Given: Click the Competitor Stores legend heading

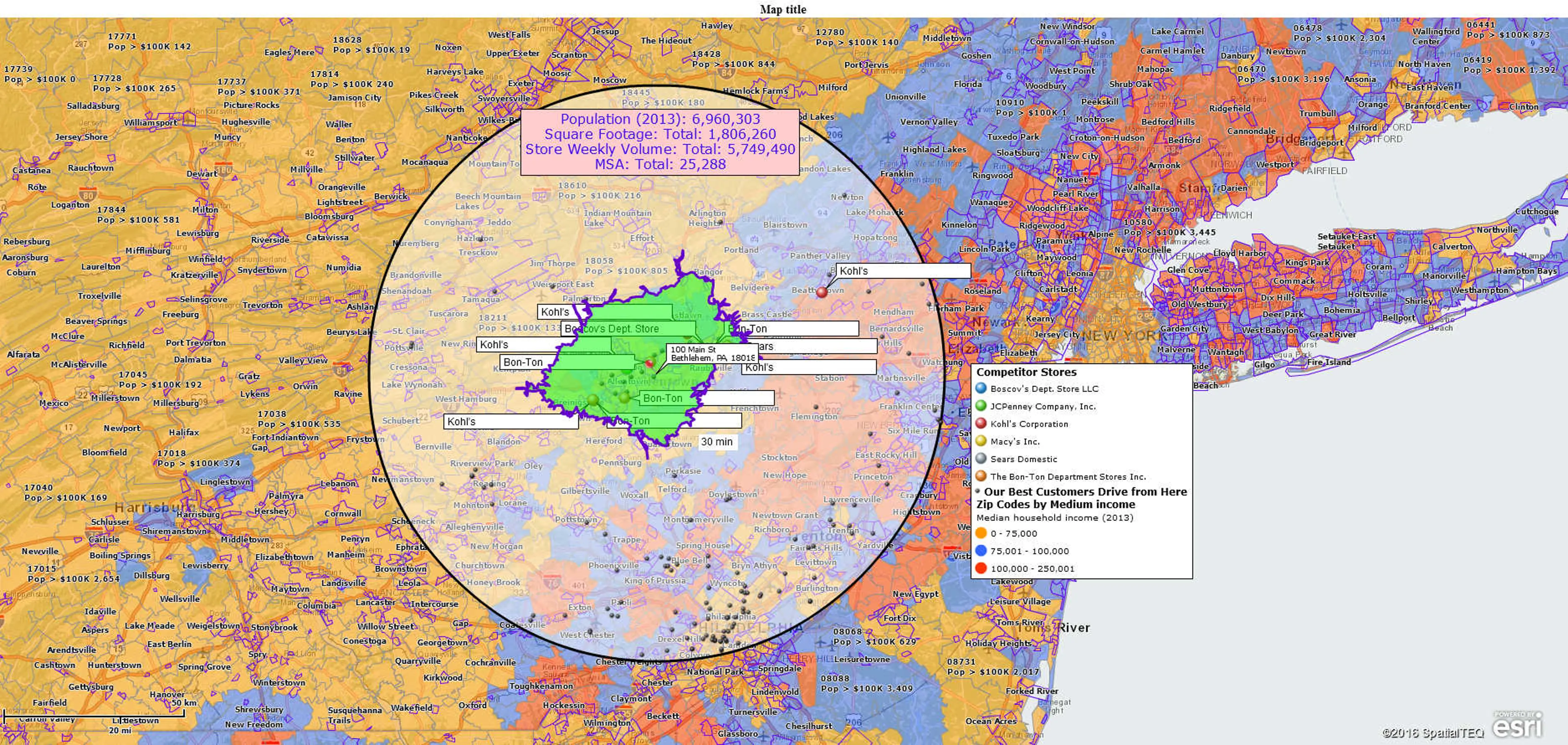Looking at the screenshot, I should point(1026,372).
